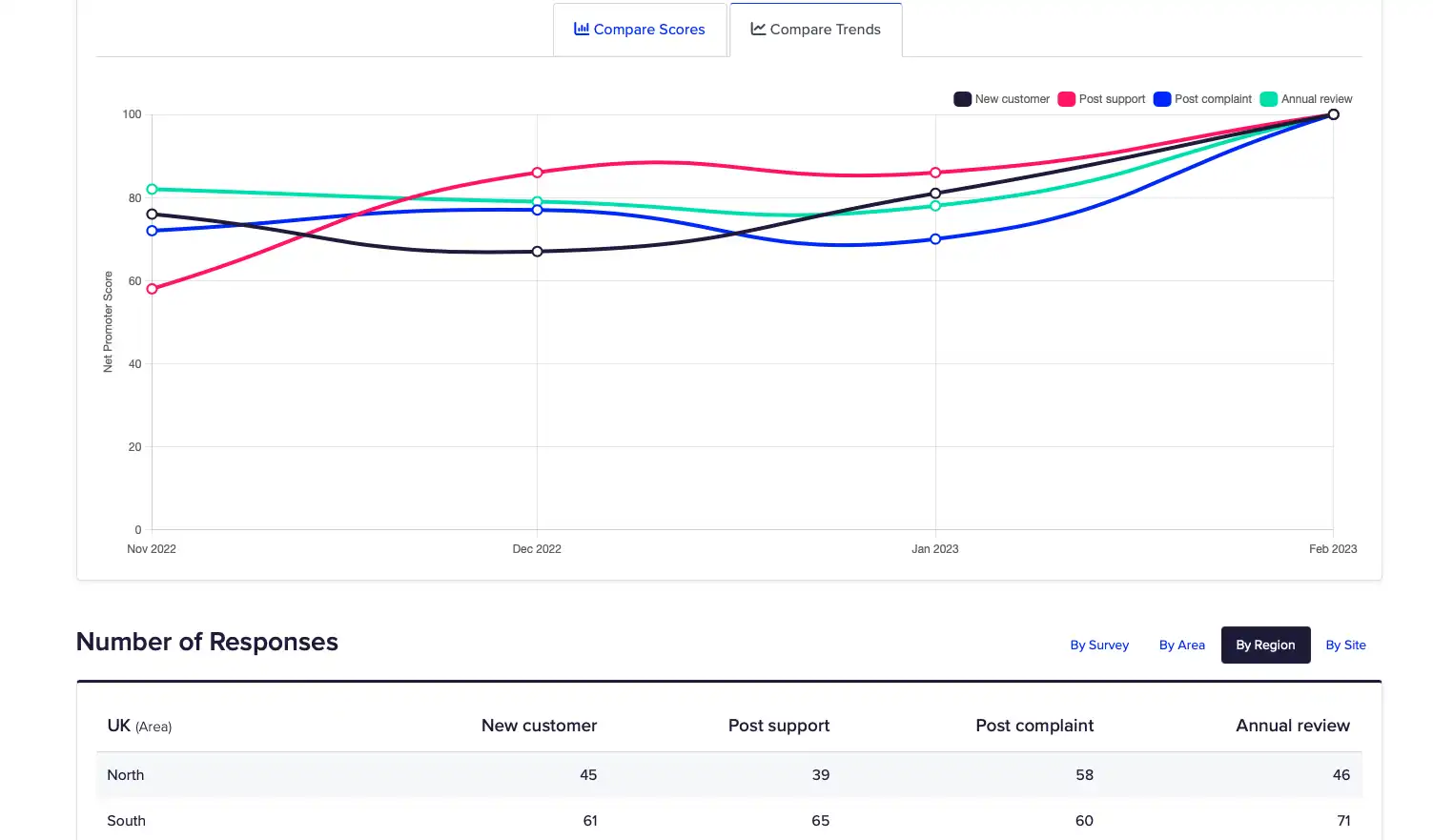Click the Annual review Nov 2022 data point

pos(152,189)
